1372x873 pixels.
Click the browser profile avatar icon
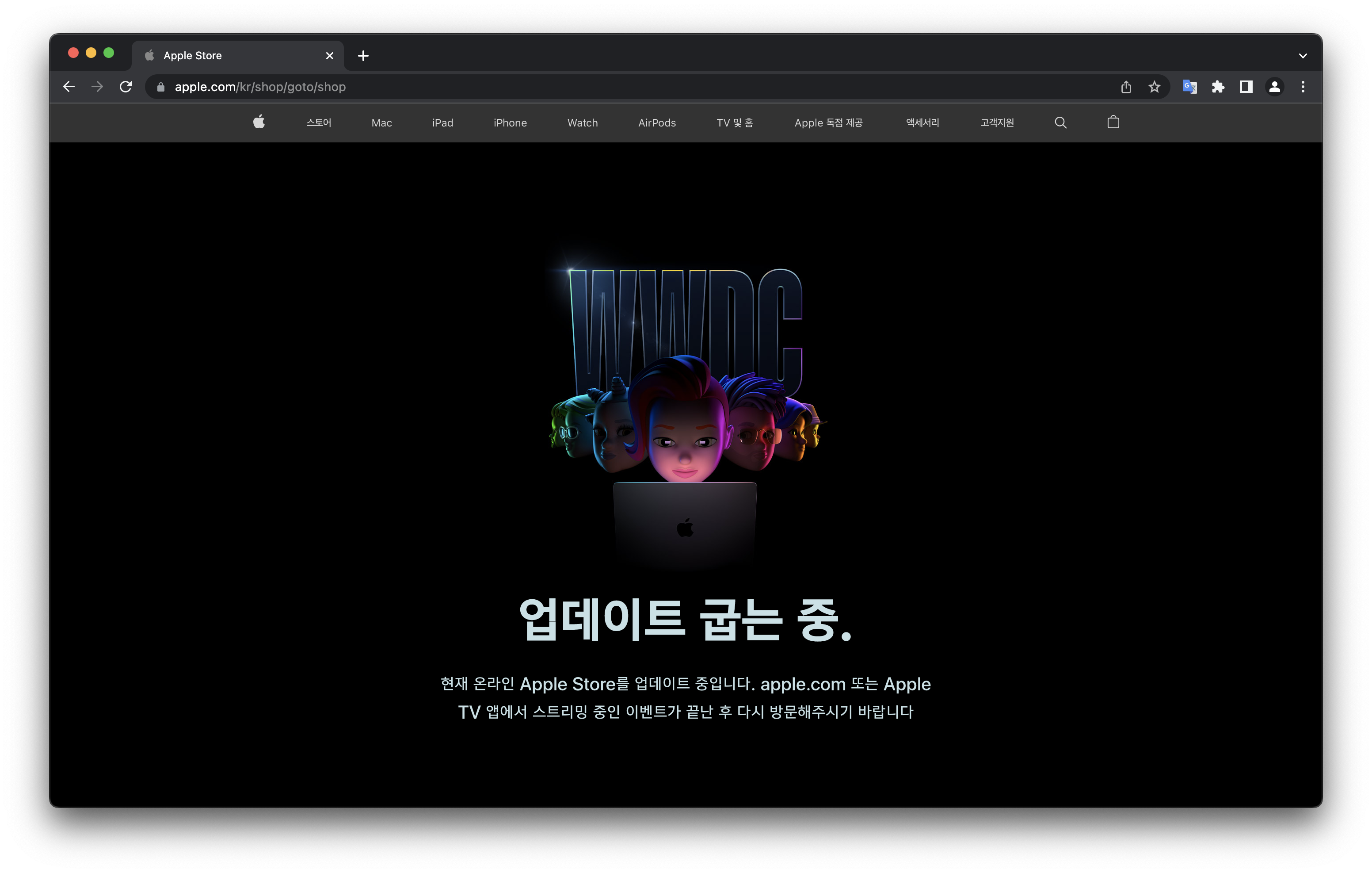tap(1275, 87)
